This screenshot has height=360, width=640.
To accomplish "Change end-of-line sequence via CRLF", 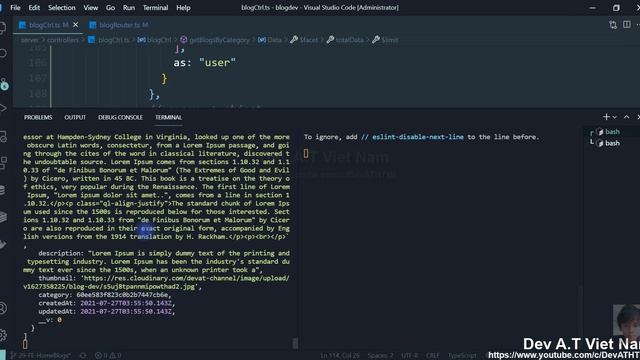I will (433, 356).
